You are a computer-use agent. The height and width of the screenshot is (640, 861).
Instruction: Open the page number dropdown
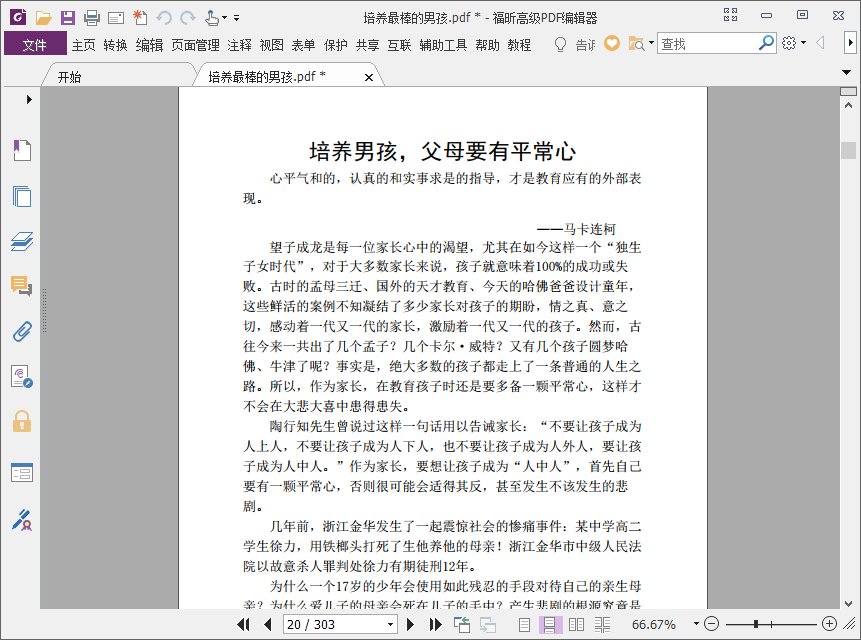point(390,624)
